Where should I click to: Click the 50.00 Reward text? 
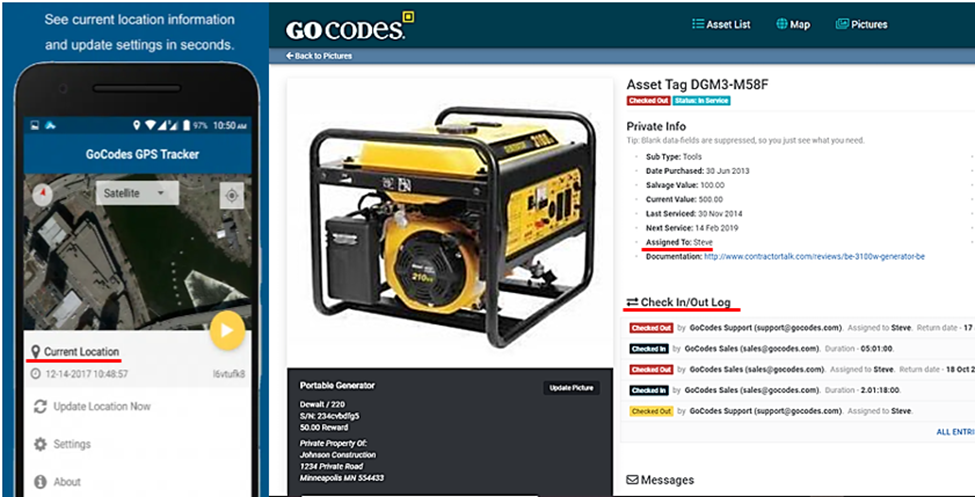tap(324, 427)
